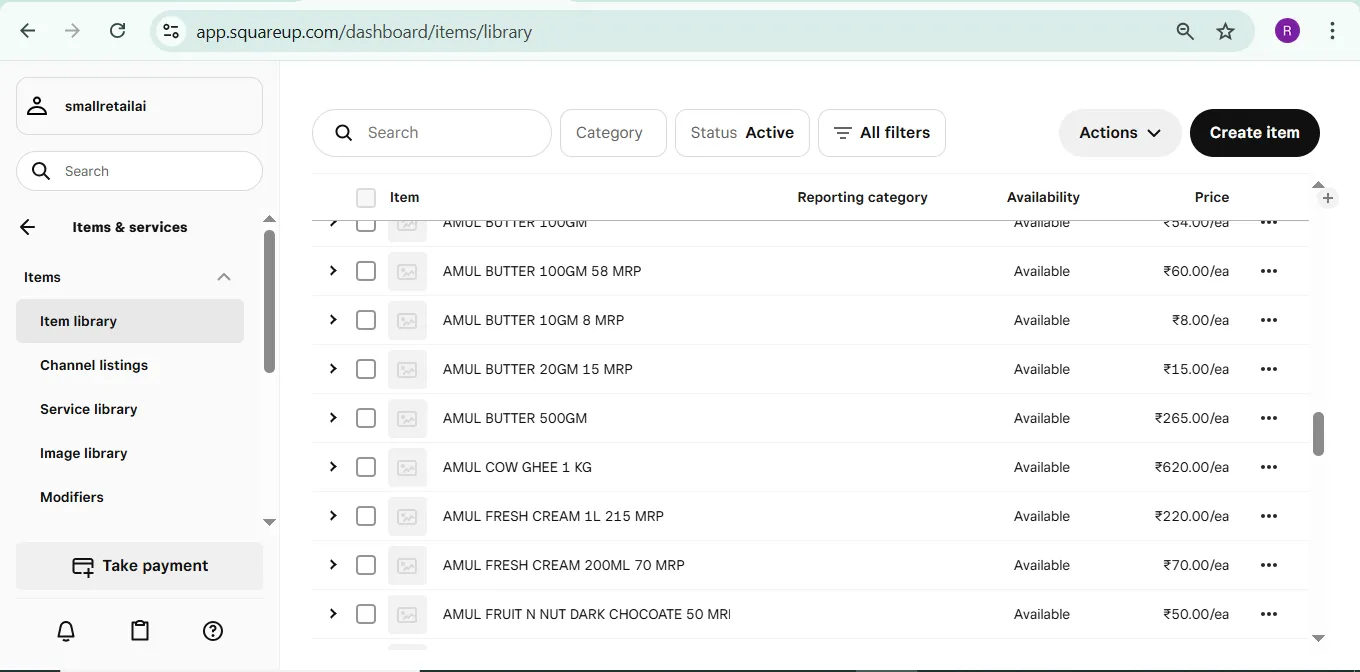
Task: Open Chrome three-dot menu
Action: coord(1332,31)
